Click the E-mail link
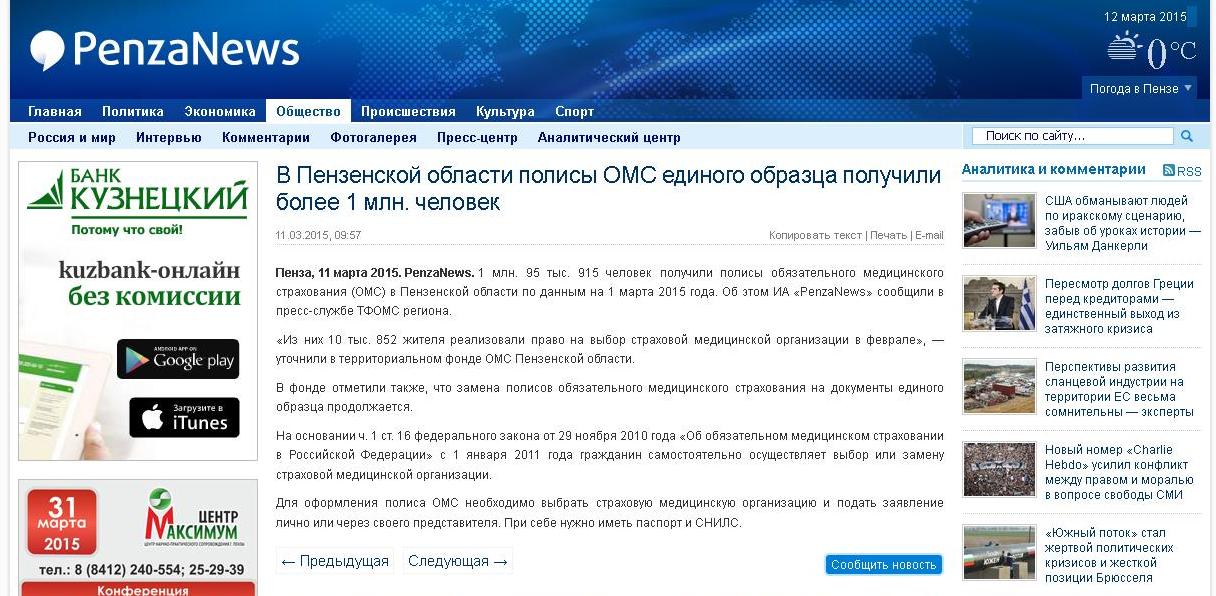The height and width of the screenshot is (596, 1216). point(929,235)
